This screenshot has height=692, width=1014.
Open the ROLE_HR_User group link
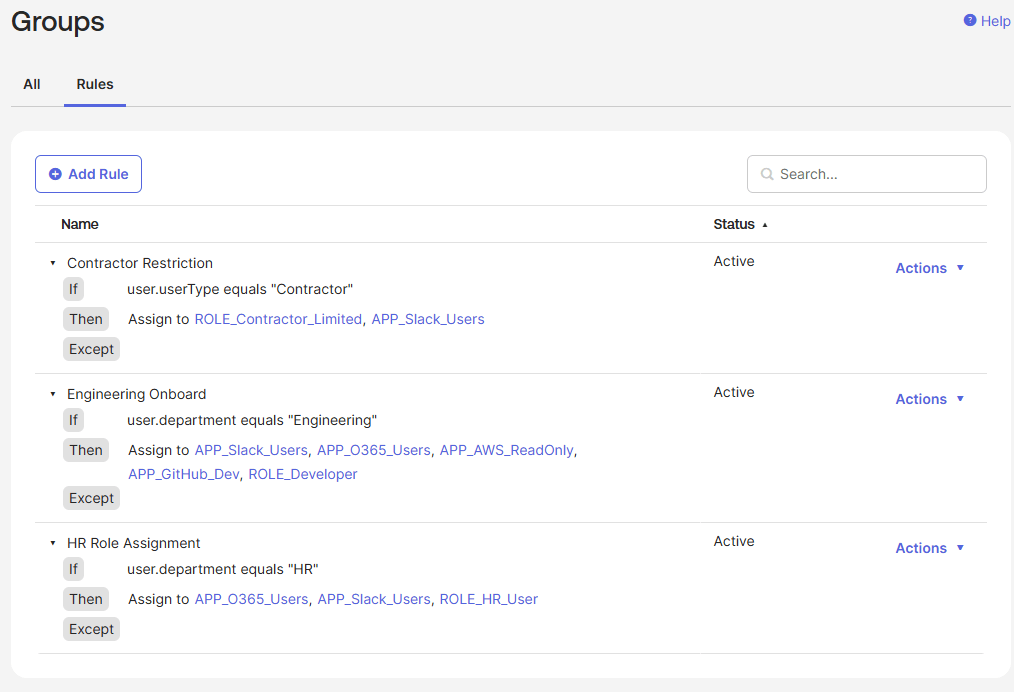[488, 599]
